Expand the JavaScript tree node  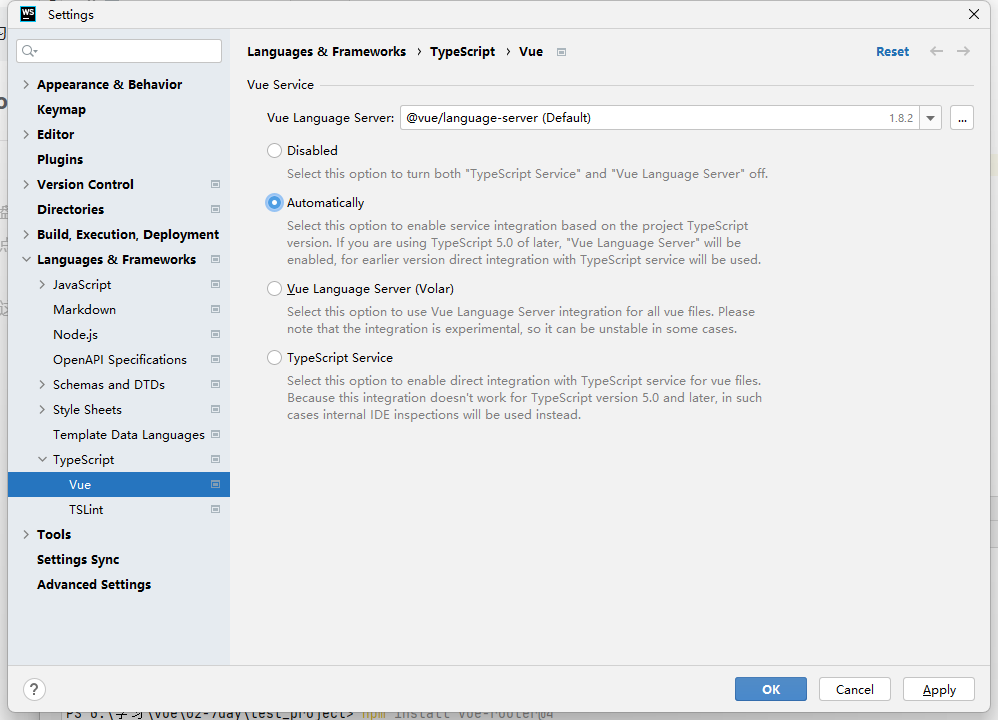click(x=42, y=285)
